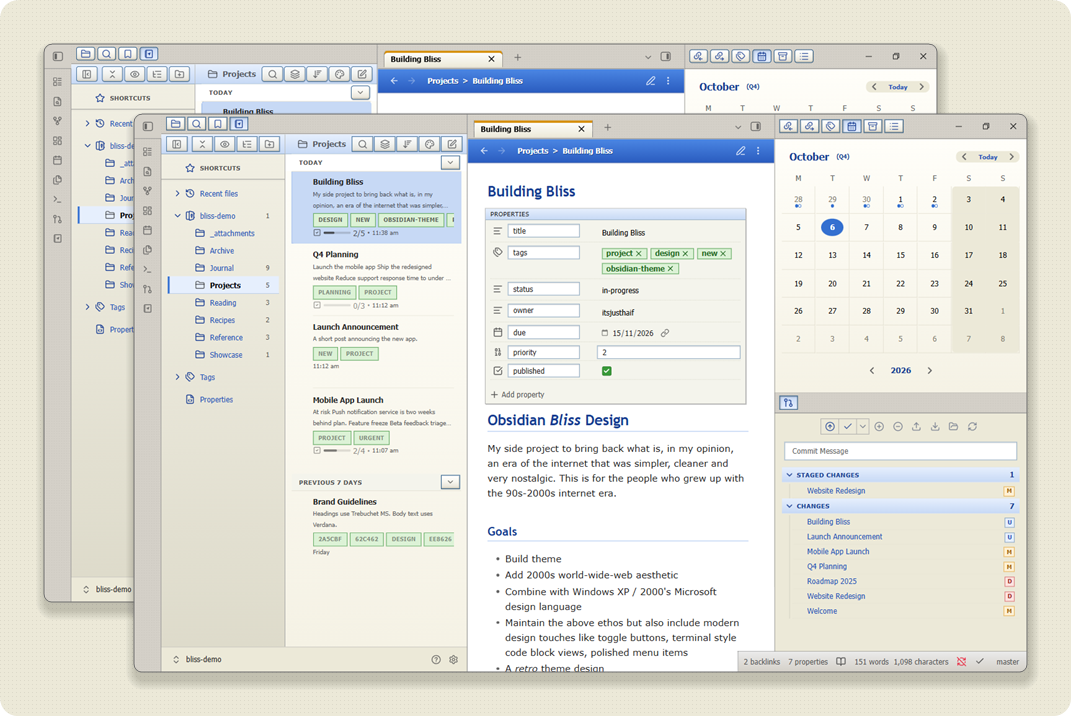The image size is (1071, 716).
Task: Toggle the red sync-off icon in status bar
Action: pyautogui.click(x=962, y=661)
